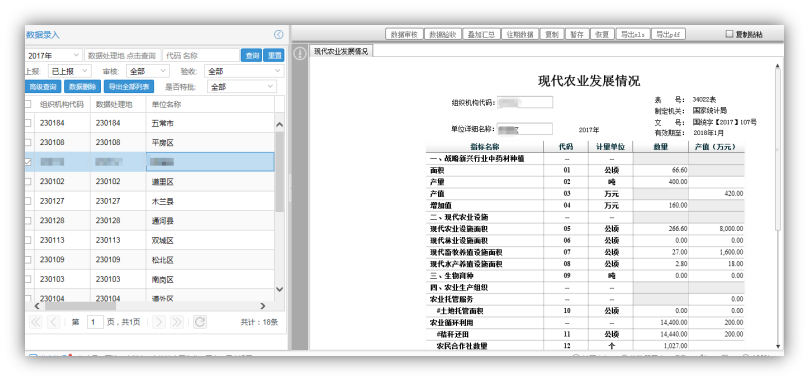Click the exclamation warning icon beside the tab
Image resolution: width=810 pixels, height=382 pixels.
300,53
